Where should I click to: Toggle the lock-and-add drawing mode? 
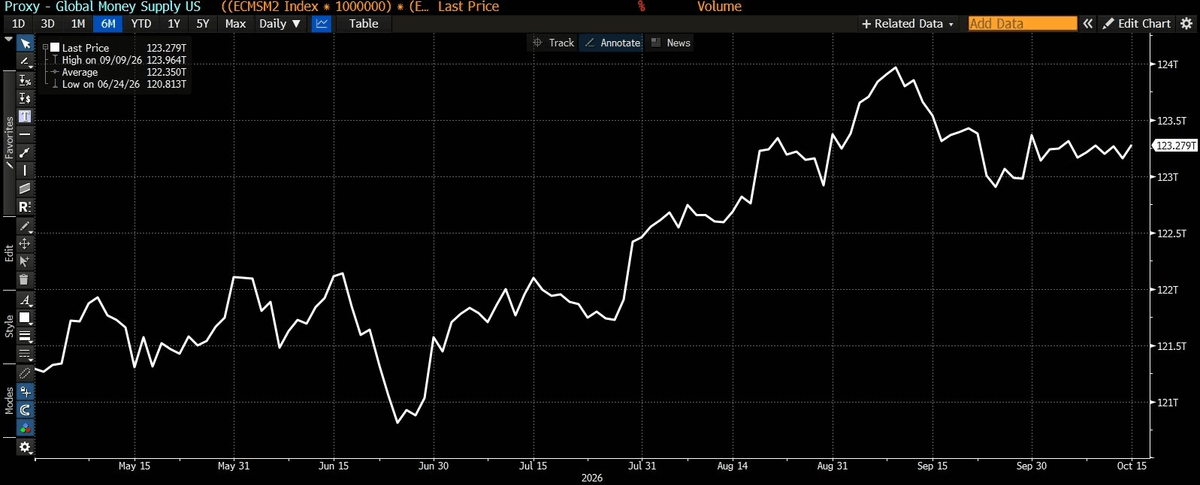[25, 392]
